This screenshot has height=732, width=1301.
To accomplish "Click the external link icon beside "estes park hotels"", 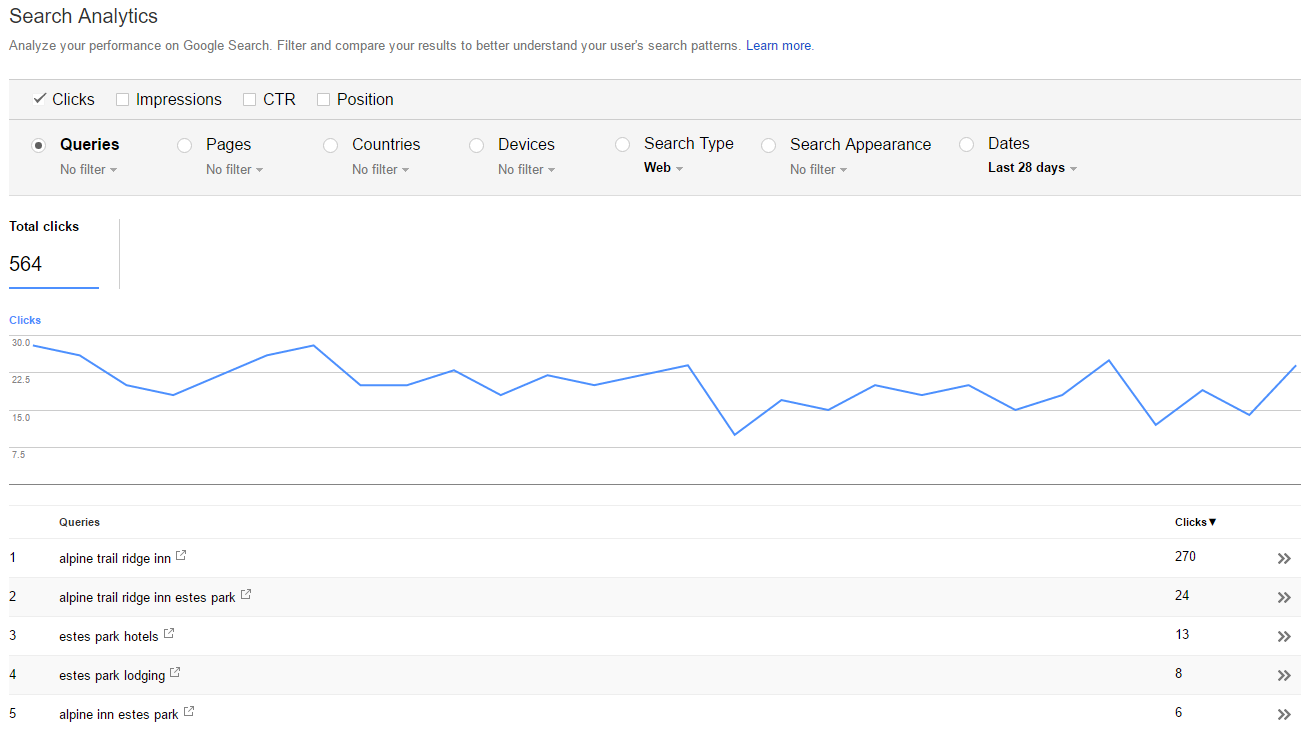I will tap(168, 631).
